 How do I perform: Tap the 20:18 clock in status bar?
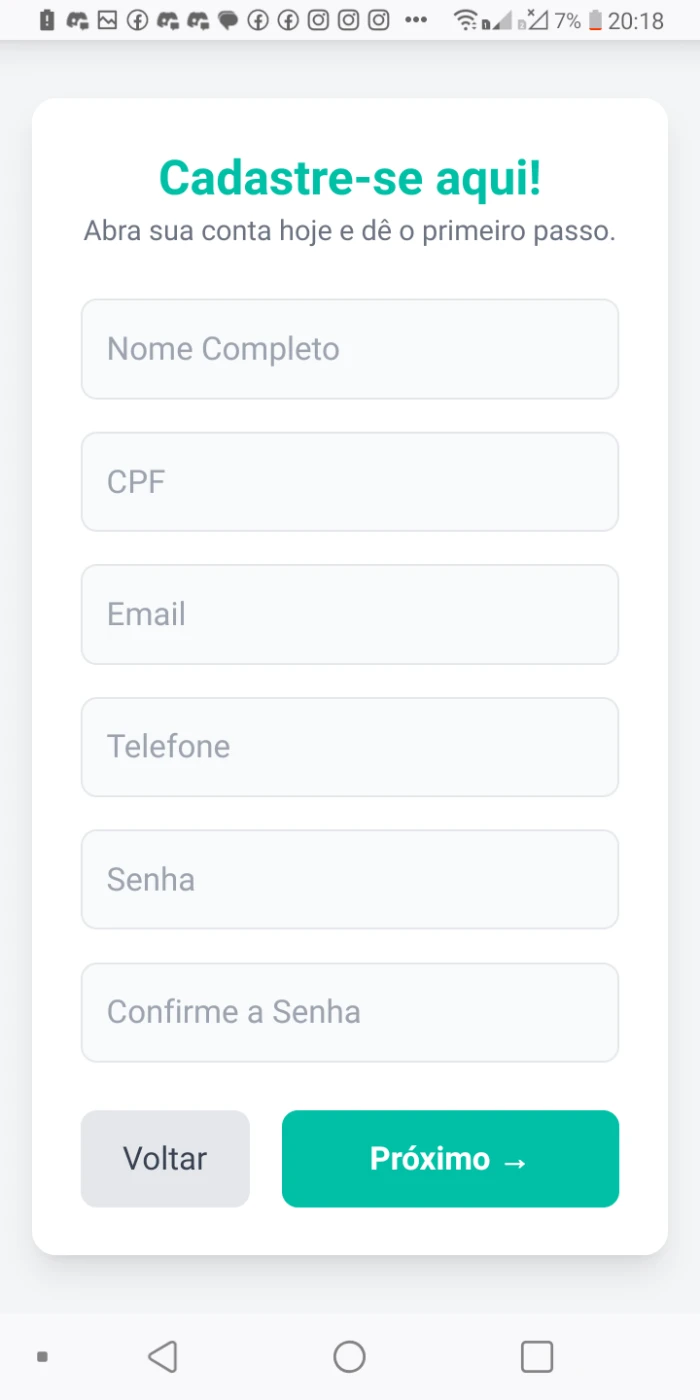[x=636, y=20]
